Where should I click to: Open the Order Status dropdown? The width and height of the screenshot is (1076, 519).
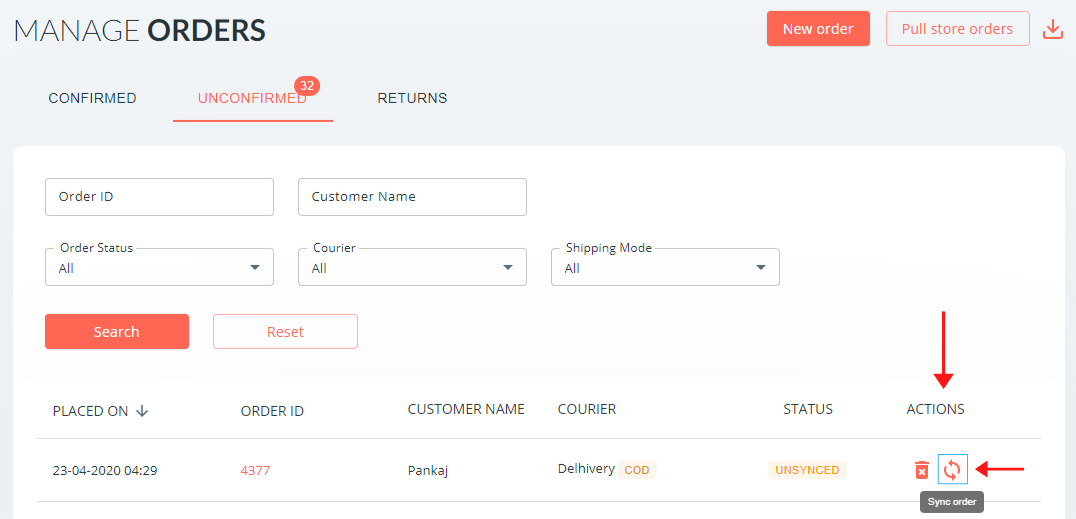159,267
